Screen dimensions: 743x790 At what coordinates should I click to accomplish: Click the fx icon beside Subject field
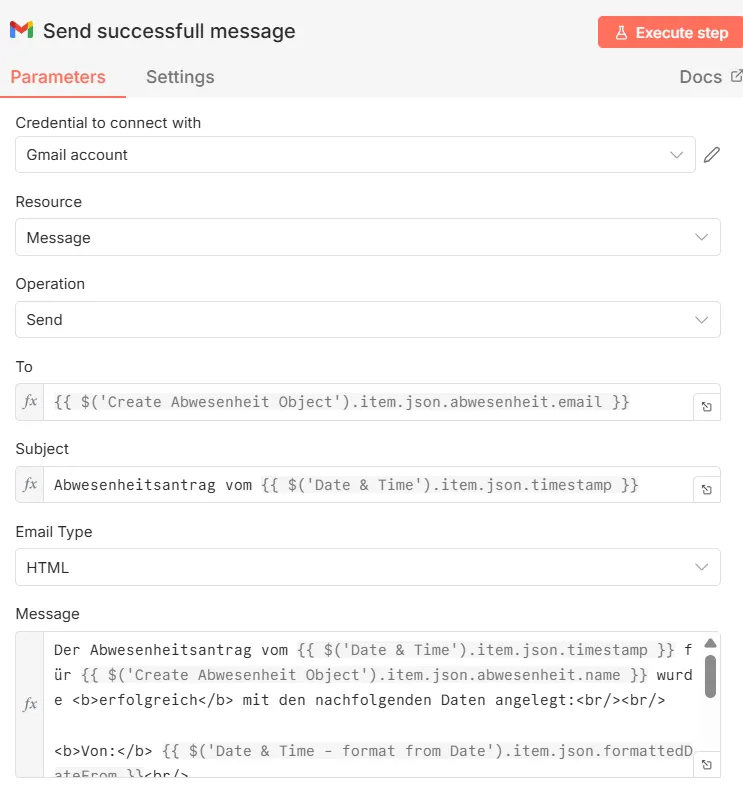(30, 484)
